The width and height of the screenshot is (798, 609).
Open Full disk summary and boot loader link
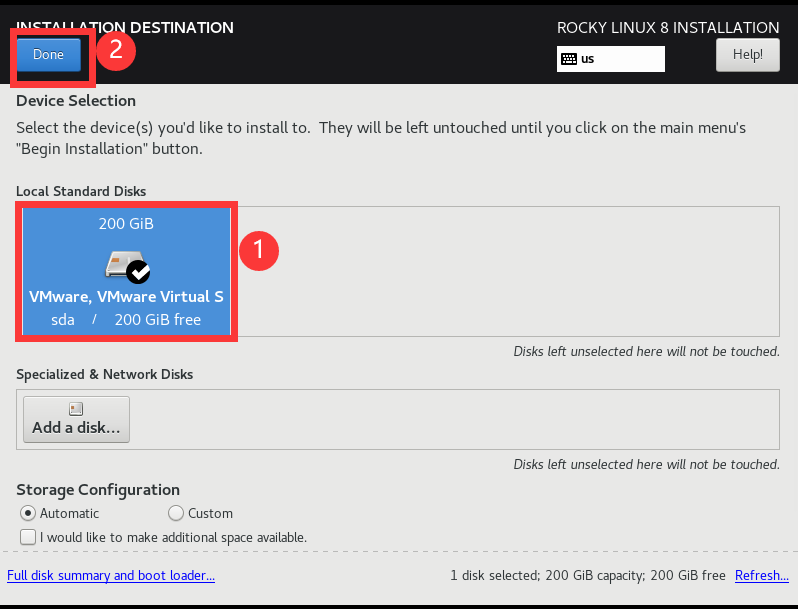coord(111,575)
